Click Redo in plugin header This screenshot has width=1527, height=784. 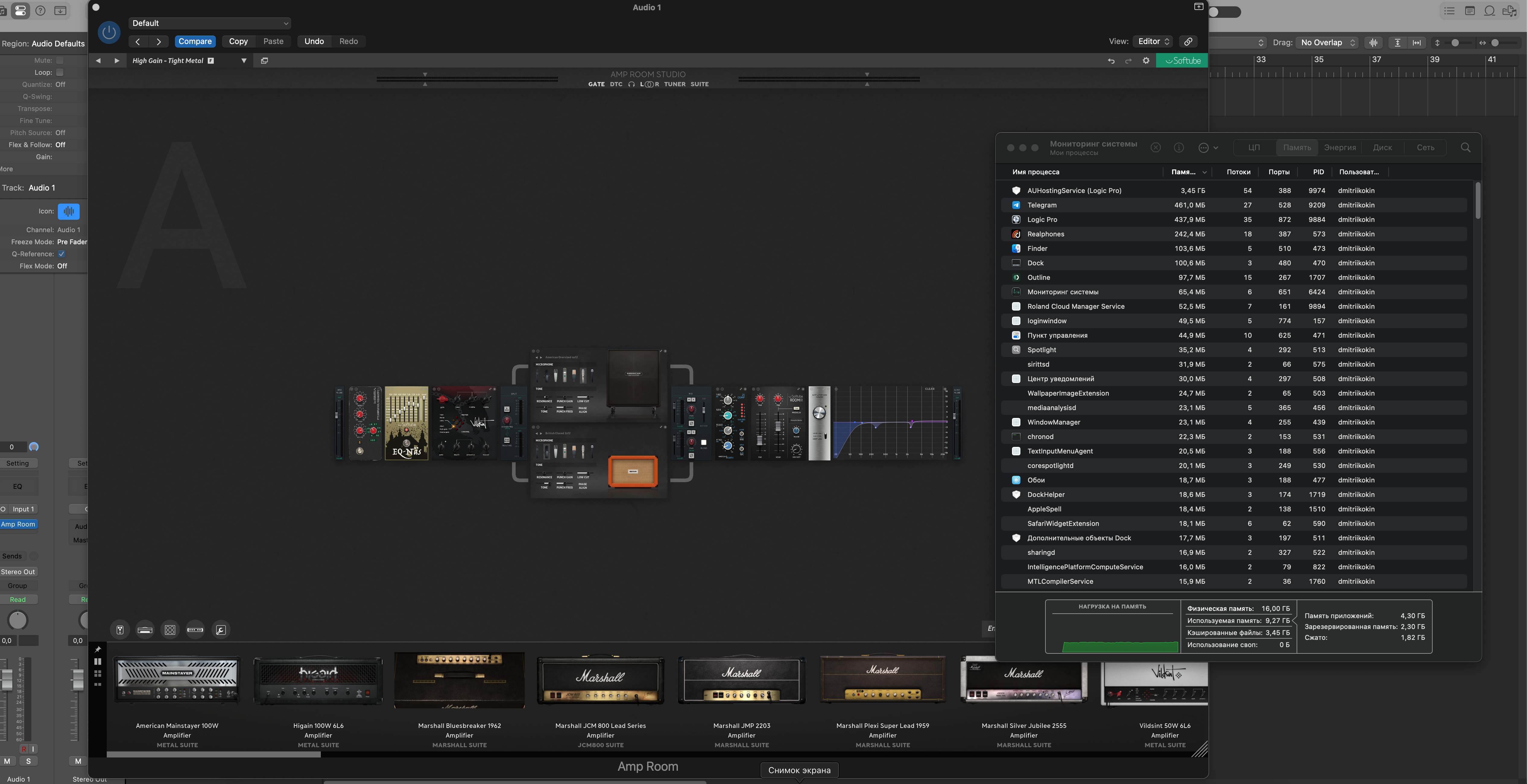(349, 42)
